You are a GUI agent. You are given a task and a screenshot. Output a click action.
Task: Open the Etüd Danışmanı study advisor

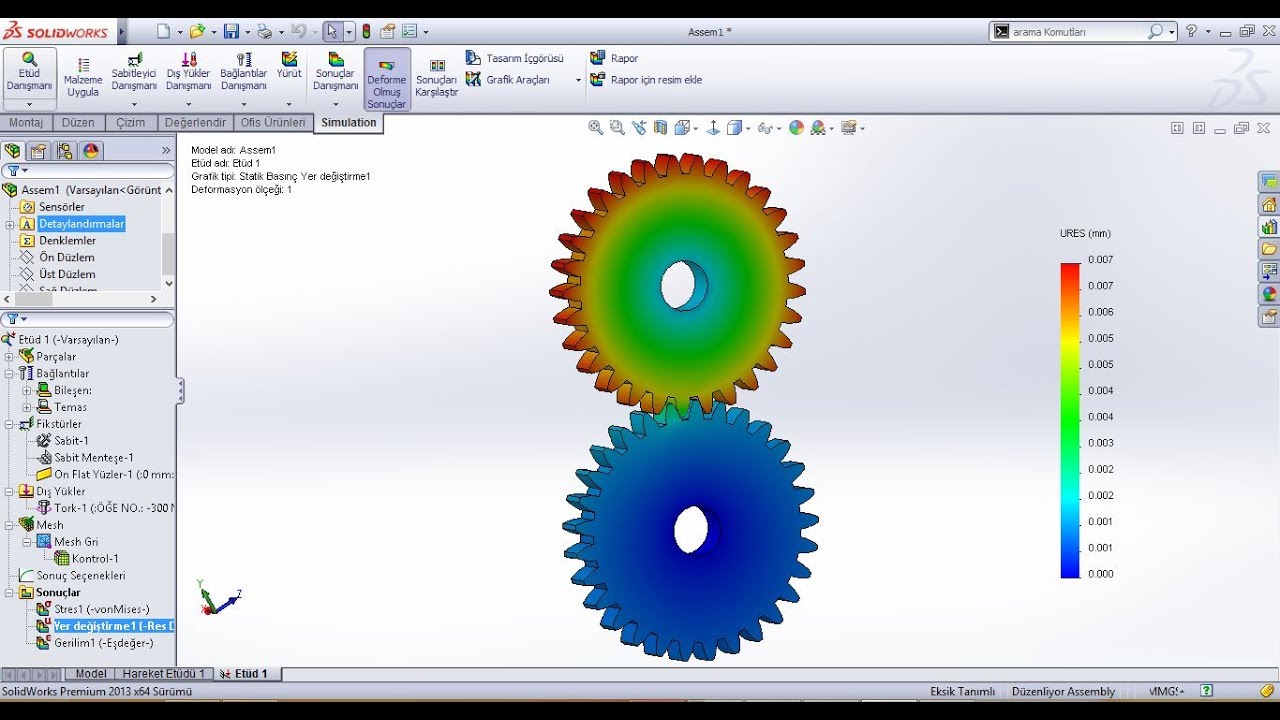click(29, 72)
